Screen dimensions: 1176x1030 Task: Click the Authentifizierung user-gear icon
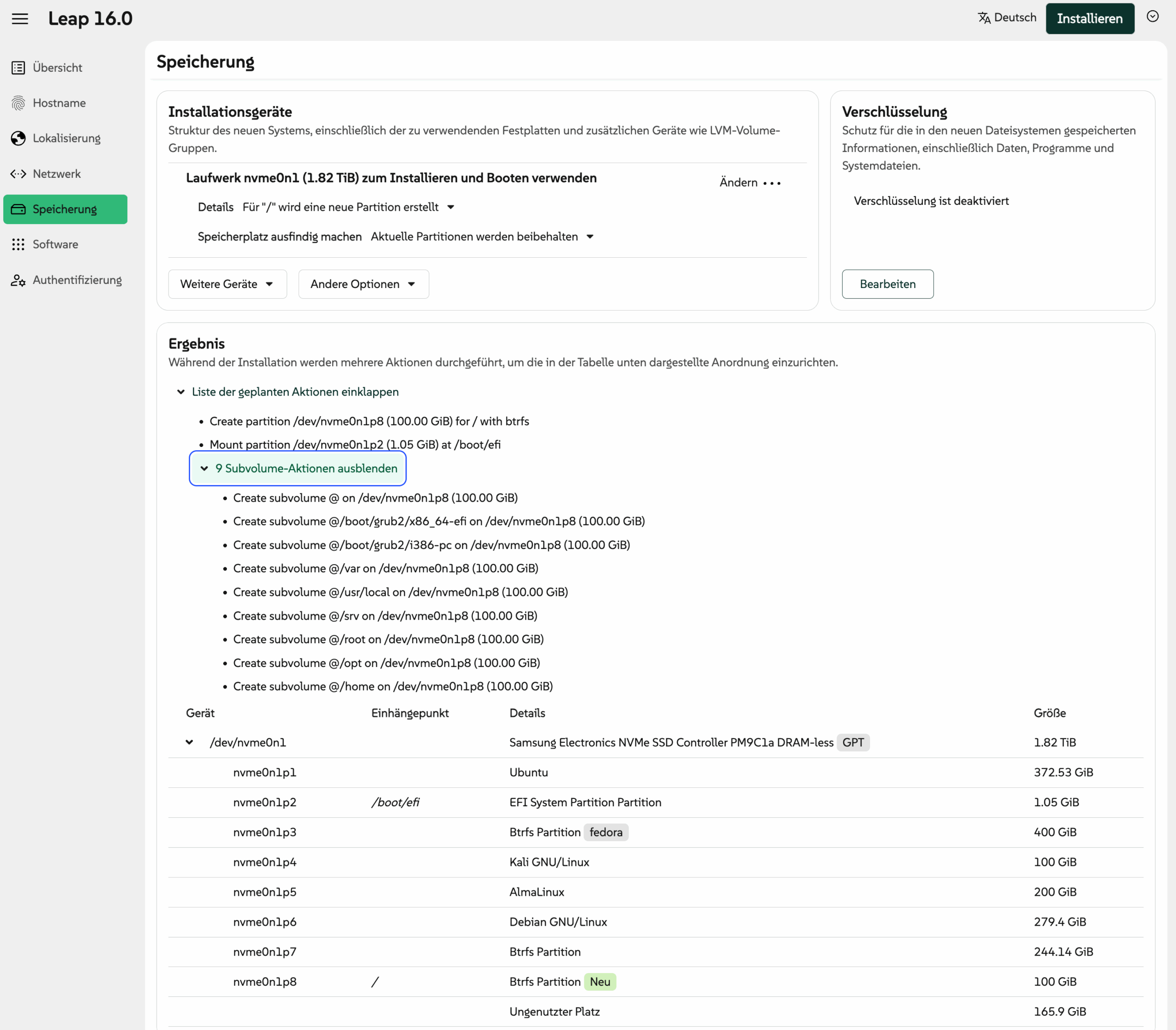[18, 280]
